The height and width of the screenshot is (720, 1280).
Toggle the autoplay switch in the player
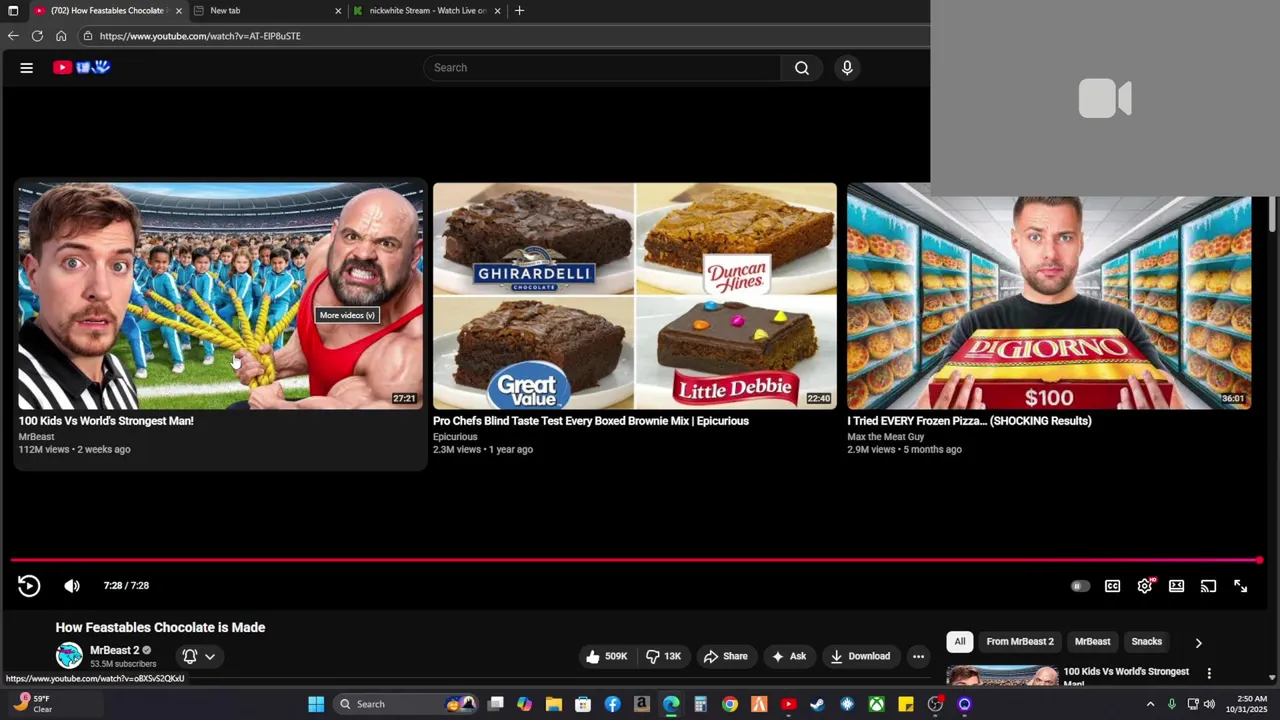click(1080, 586)
